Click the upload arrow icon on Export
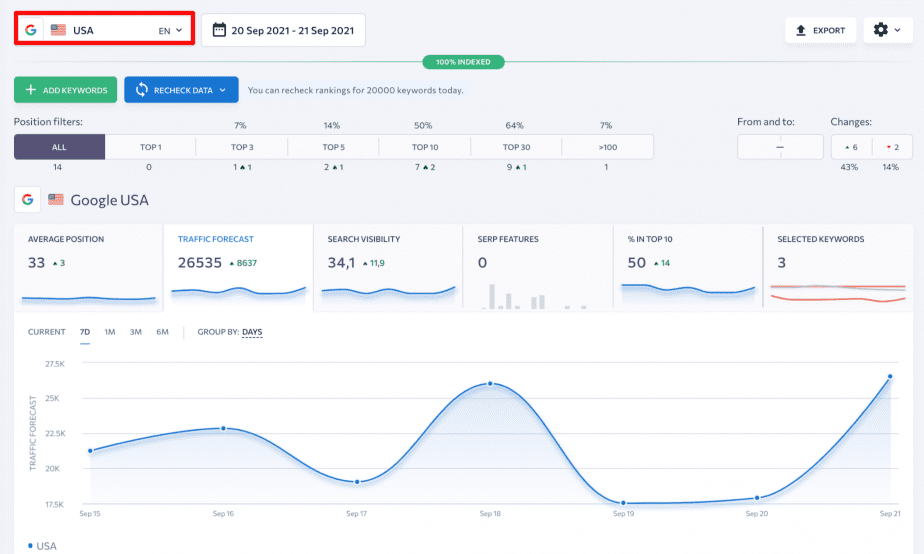The height and width of the screenshot is (554, 924). (801, 30)
